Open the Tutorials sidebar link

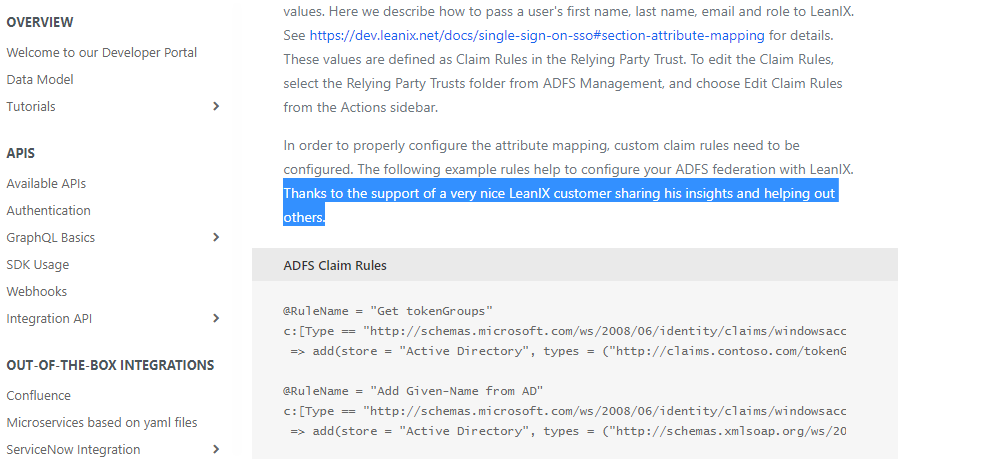[x=31, y=106]
